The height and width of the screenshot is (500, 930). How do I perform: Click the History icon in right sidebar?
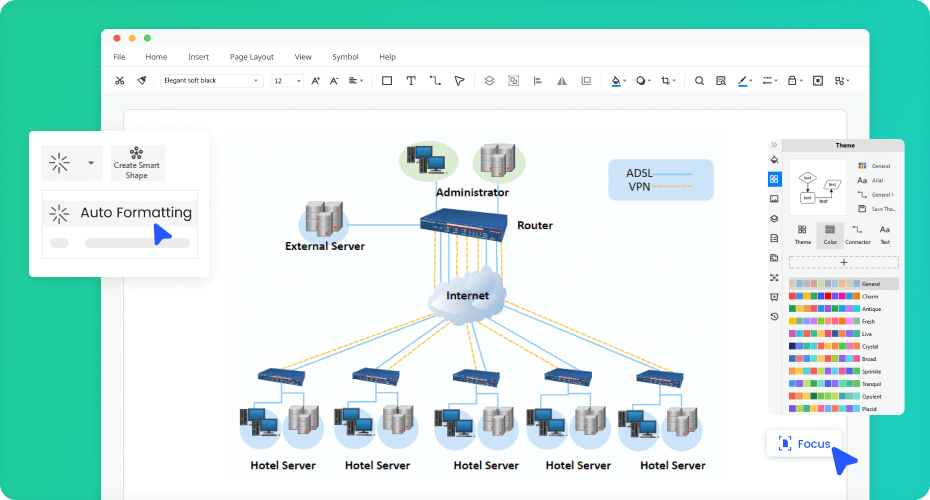point(774,316)
